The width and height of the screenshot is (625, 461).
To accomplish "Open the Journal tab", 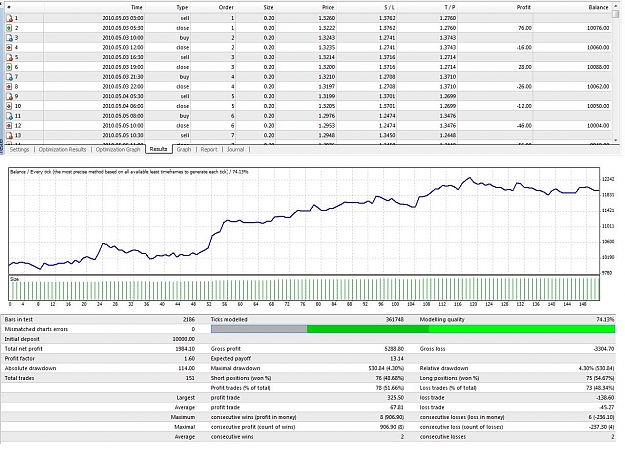I will pos(235,149).
